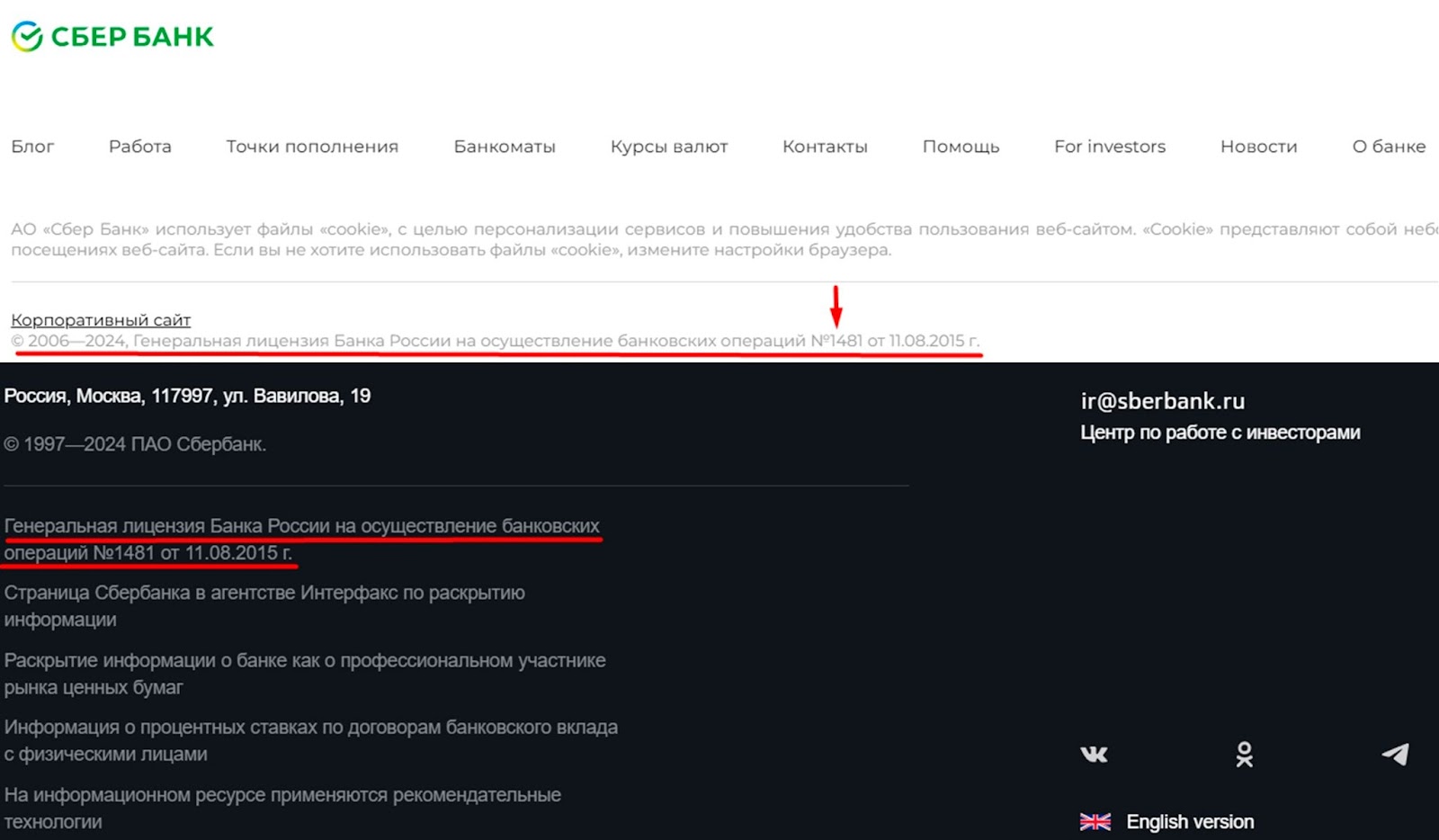The height and width of the screenshot is (840, 1439).
Task: Click the cookie notice paragraph
Action: tap(725, 239)
